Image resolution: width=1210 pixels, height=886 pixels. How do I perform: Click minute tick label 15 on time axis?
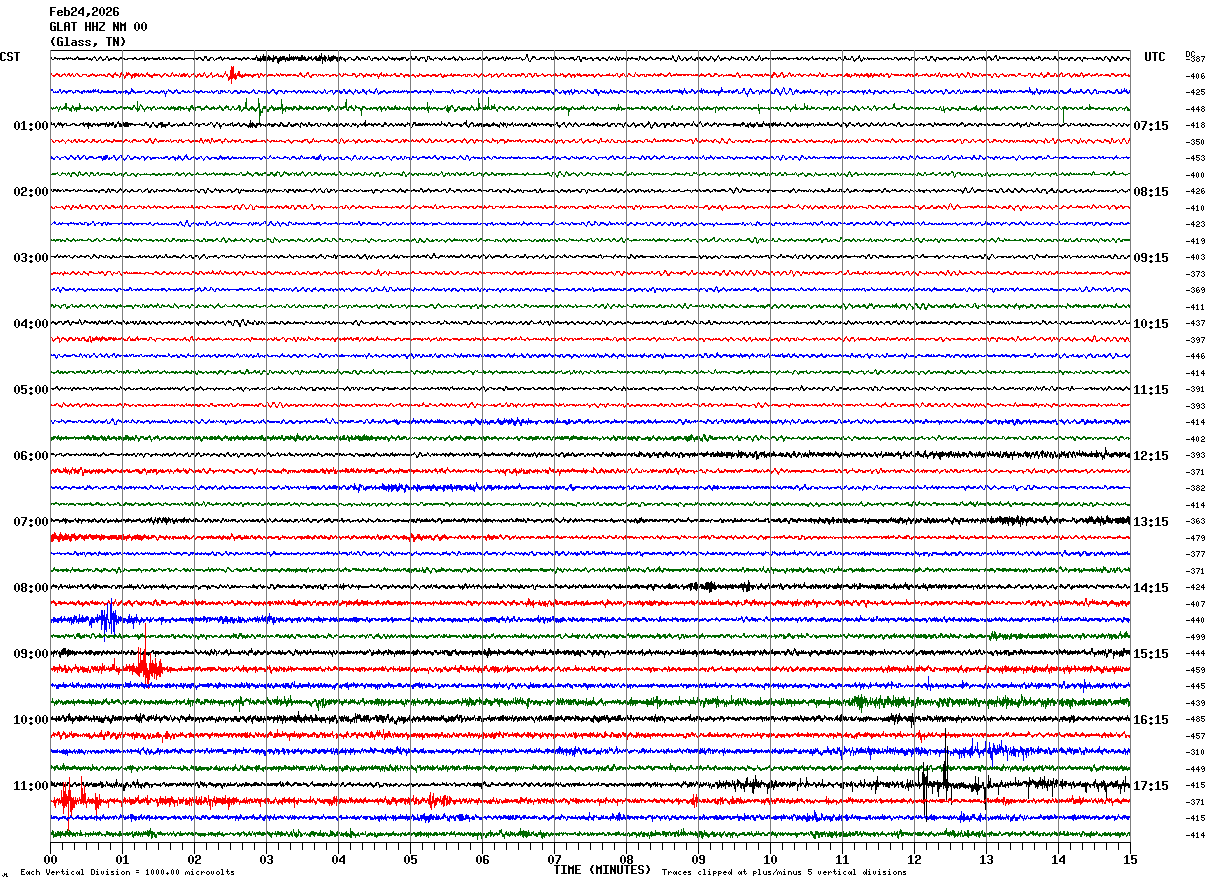point(1130,859)
